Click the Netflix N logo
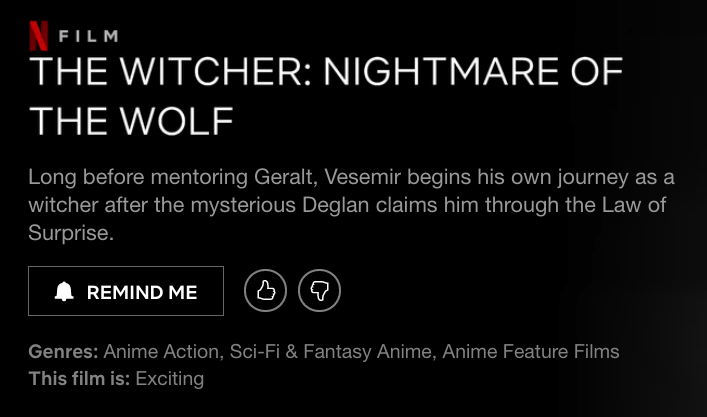Viewport: 707px width, 417px height. pyautogui.click(x=39, y=36)
